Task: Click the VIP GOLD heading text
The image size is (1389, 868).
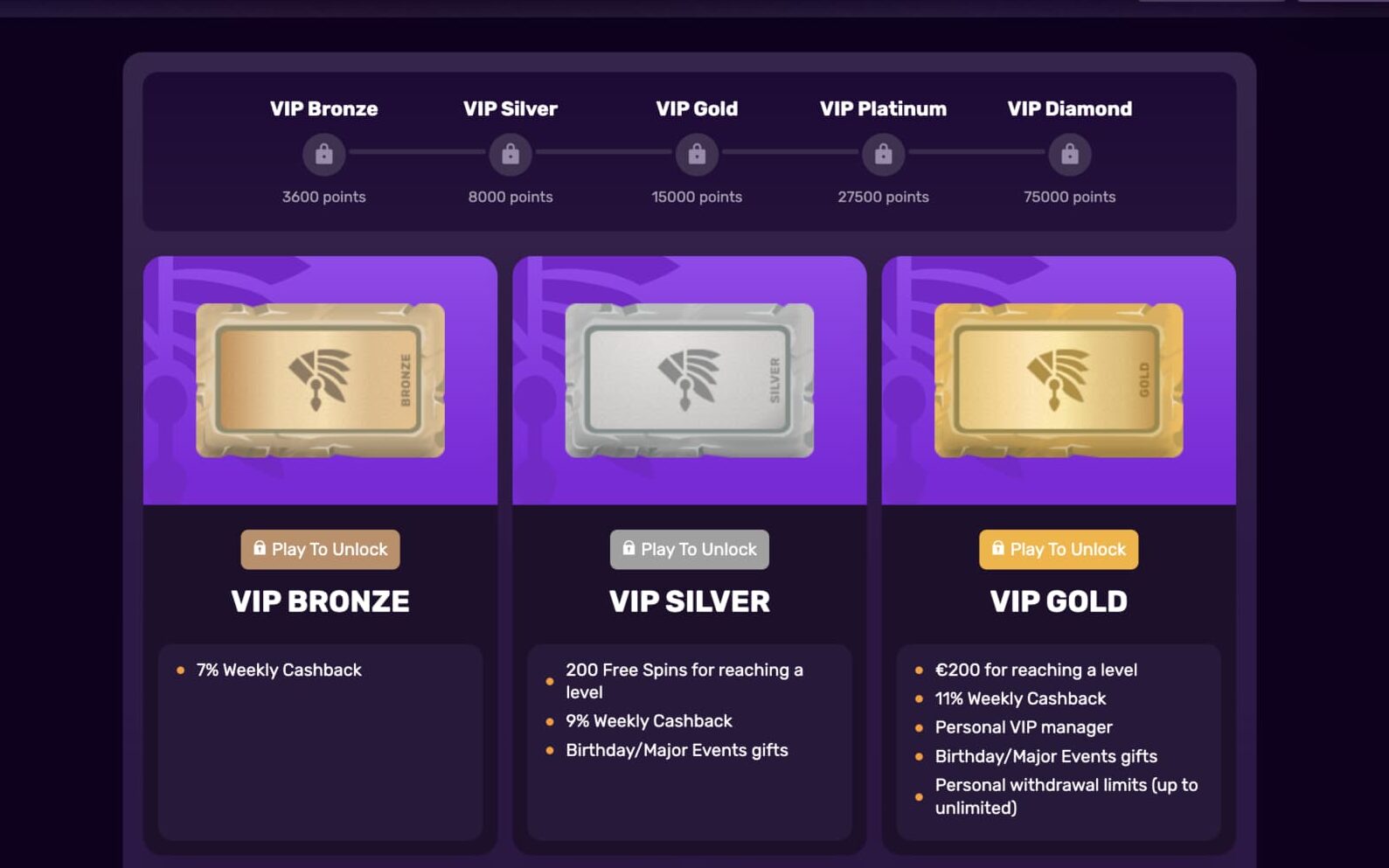Action: point(1059,601)
